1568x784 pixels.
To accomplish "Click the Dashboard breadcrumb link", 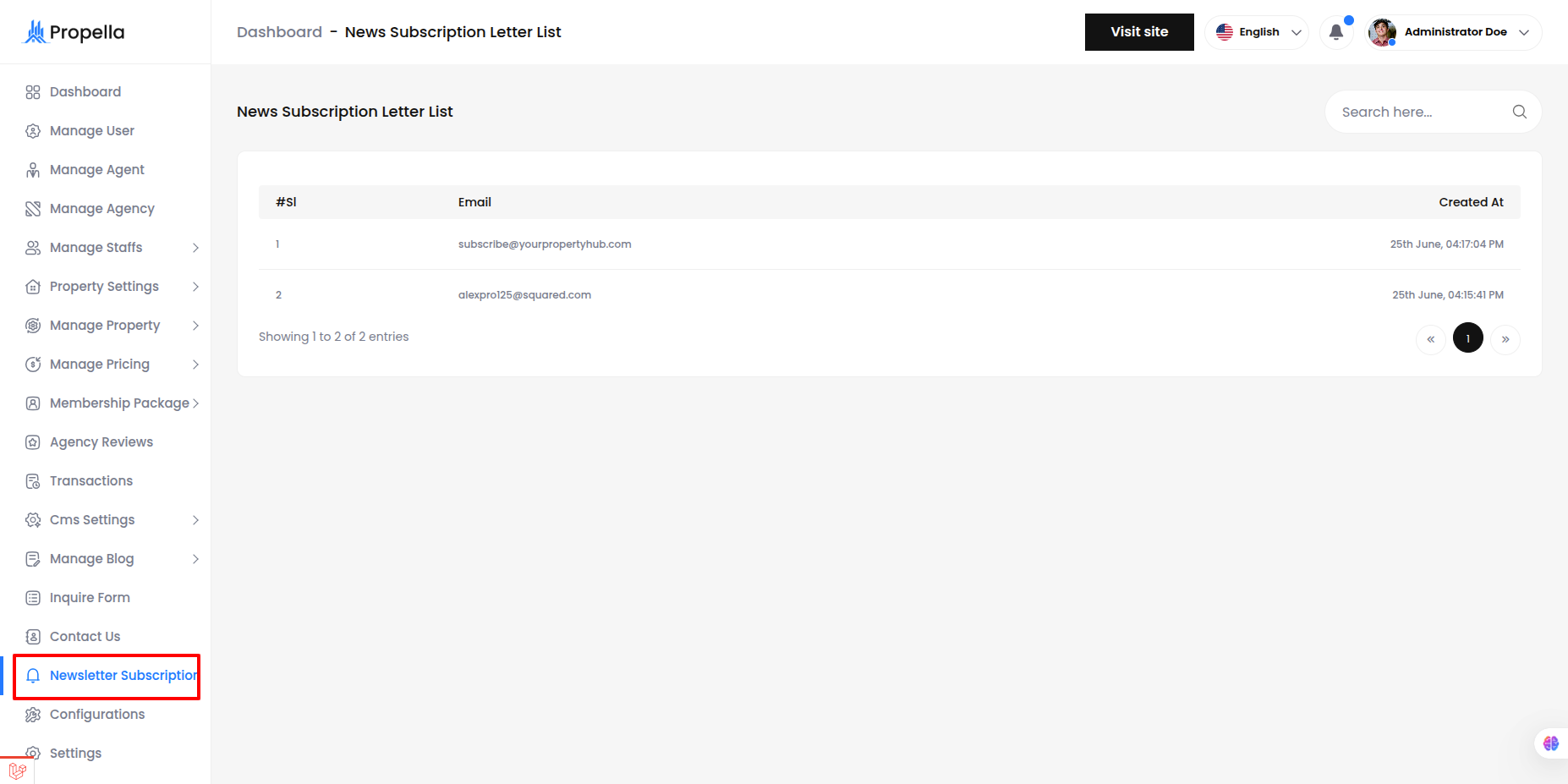I will (x=279, y=32).
